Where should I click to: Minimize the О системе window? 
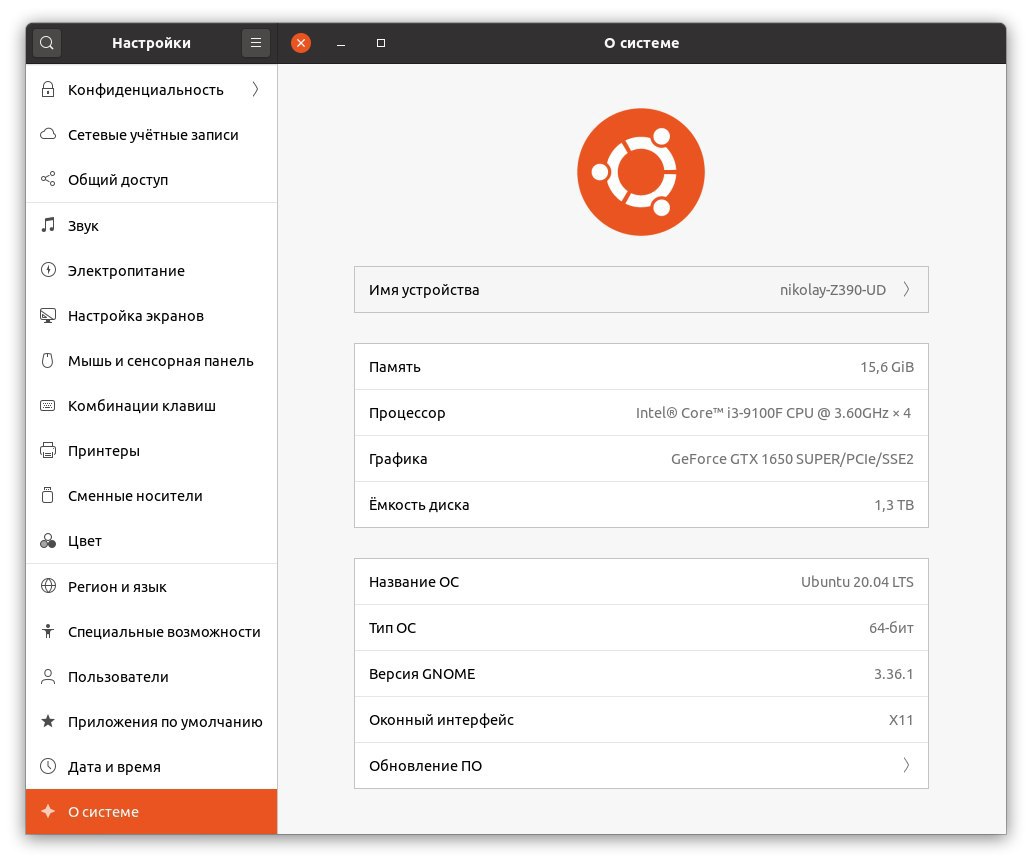(341, 43)
